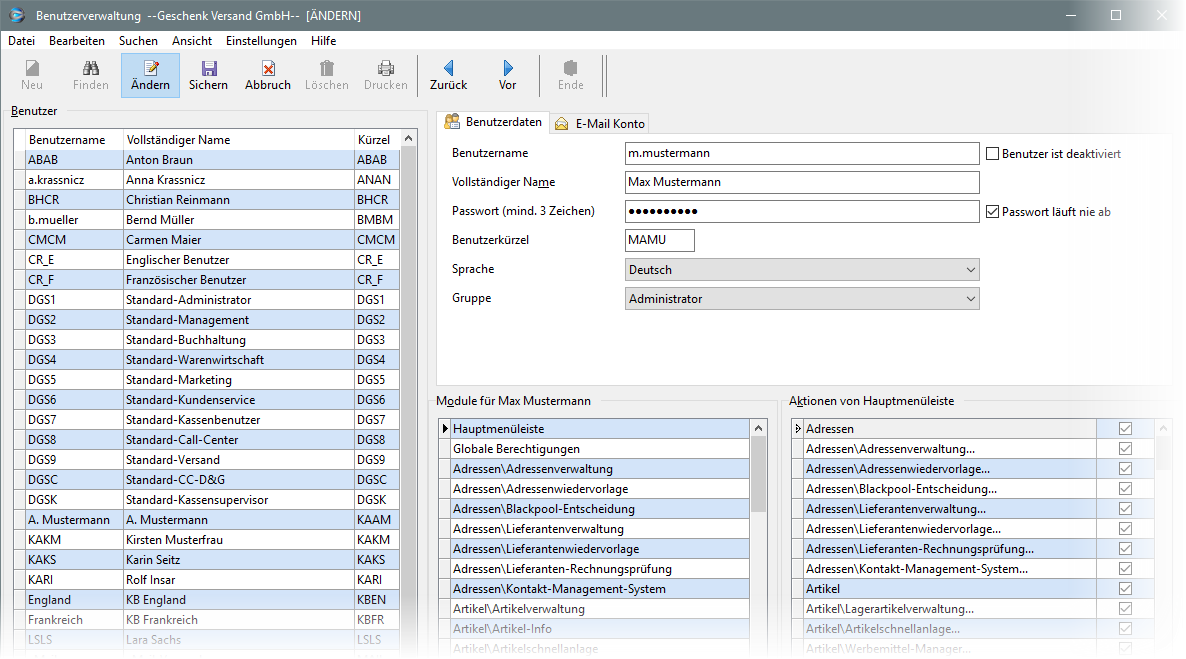Click the Neu new document icon
Screen dimensions: 1186x659
tap(32, 69)
